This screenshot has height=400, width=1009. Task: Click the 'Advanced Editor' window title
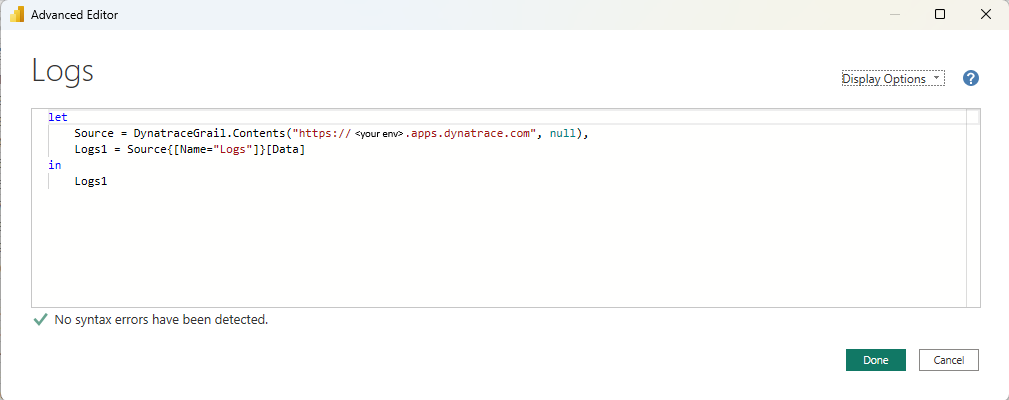(75, 14)
